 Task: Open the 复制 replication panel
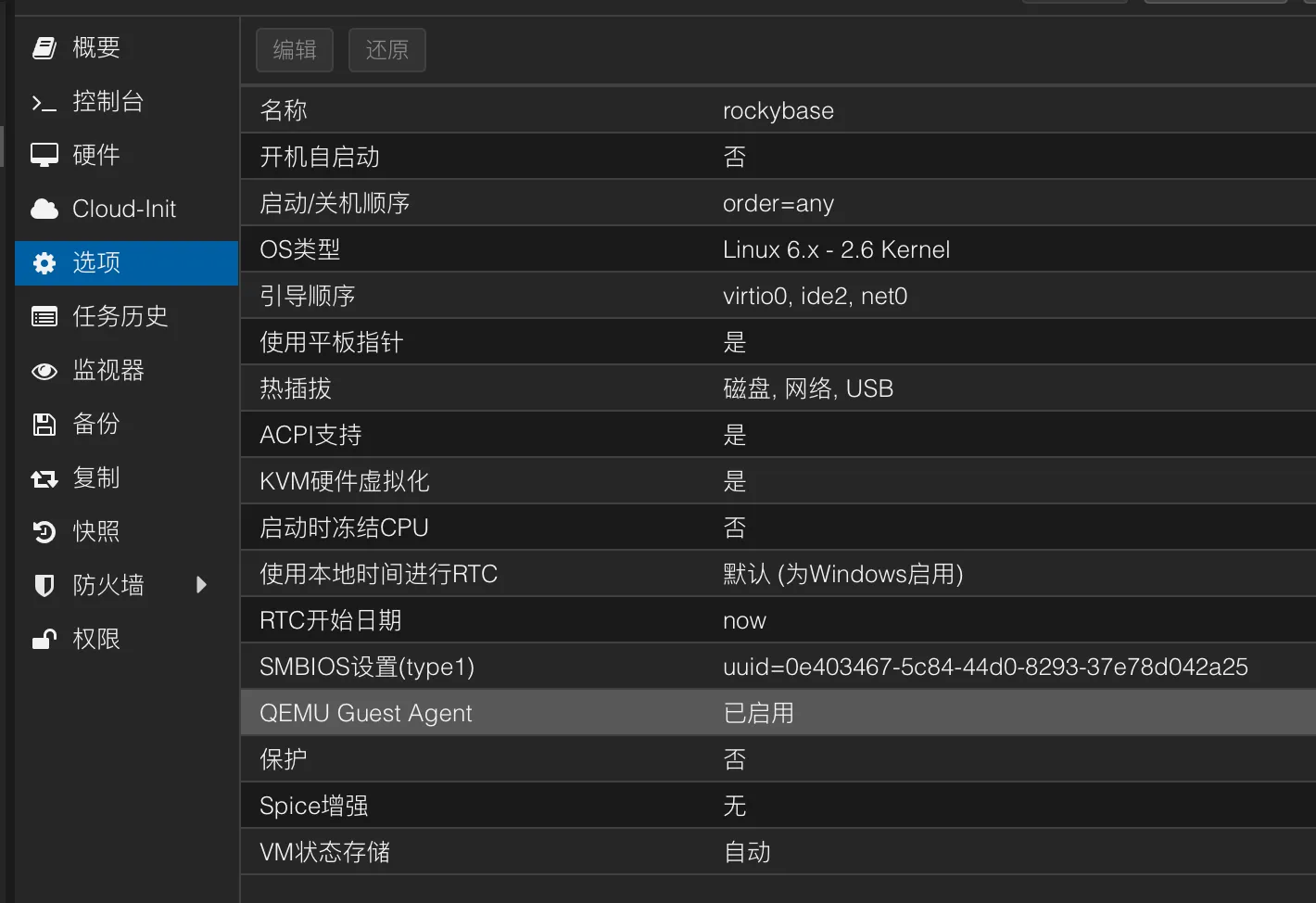click(x=95, y=477)
